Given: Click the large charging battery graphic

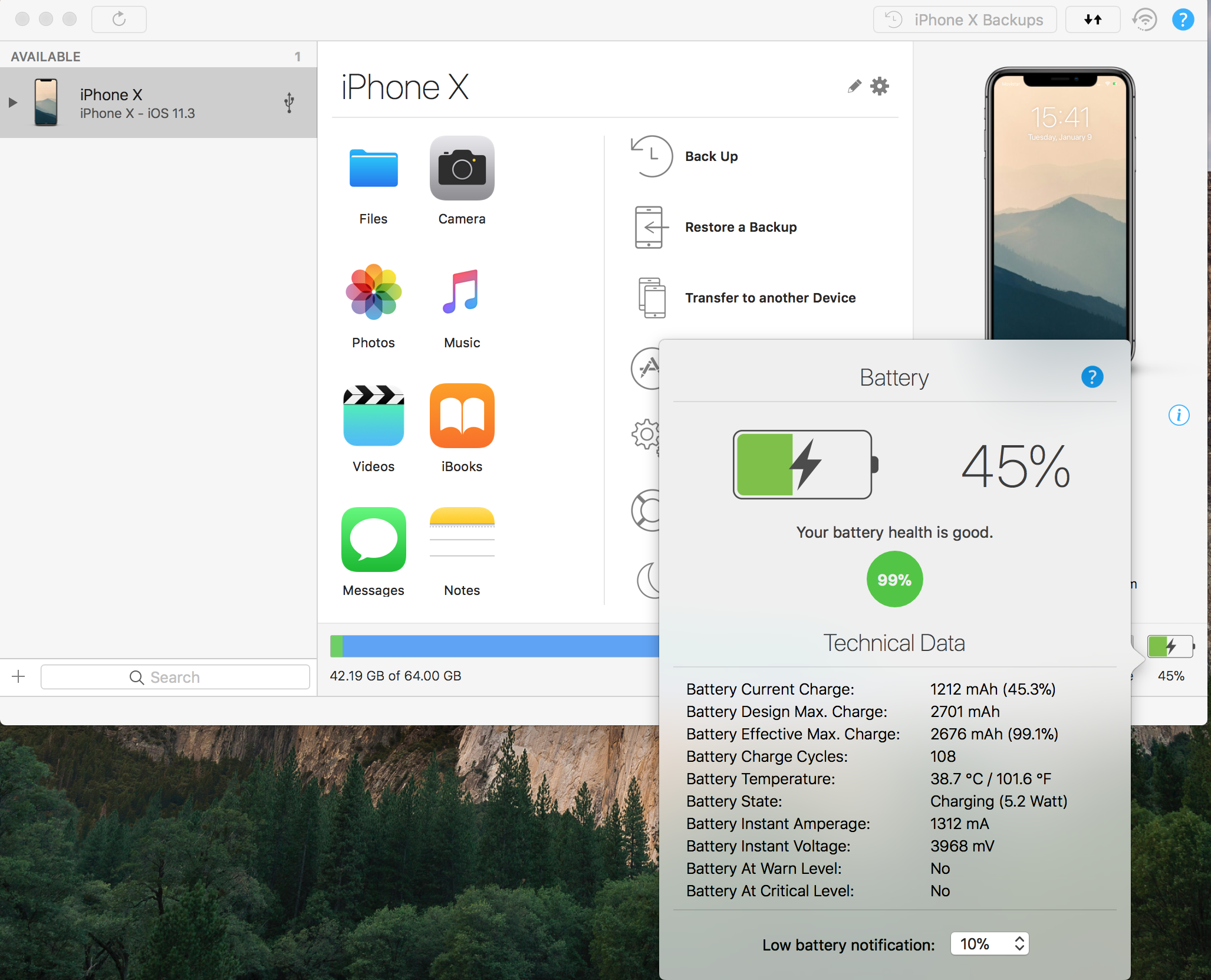Looking at the screenshot, I should tap(805, 465).
